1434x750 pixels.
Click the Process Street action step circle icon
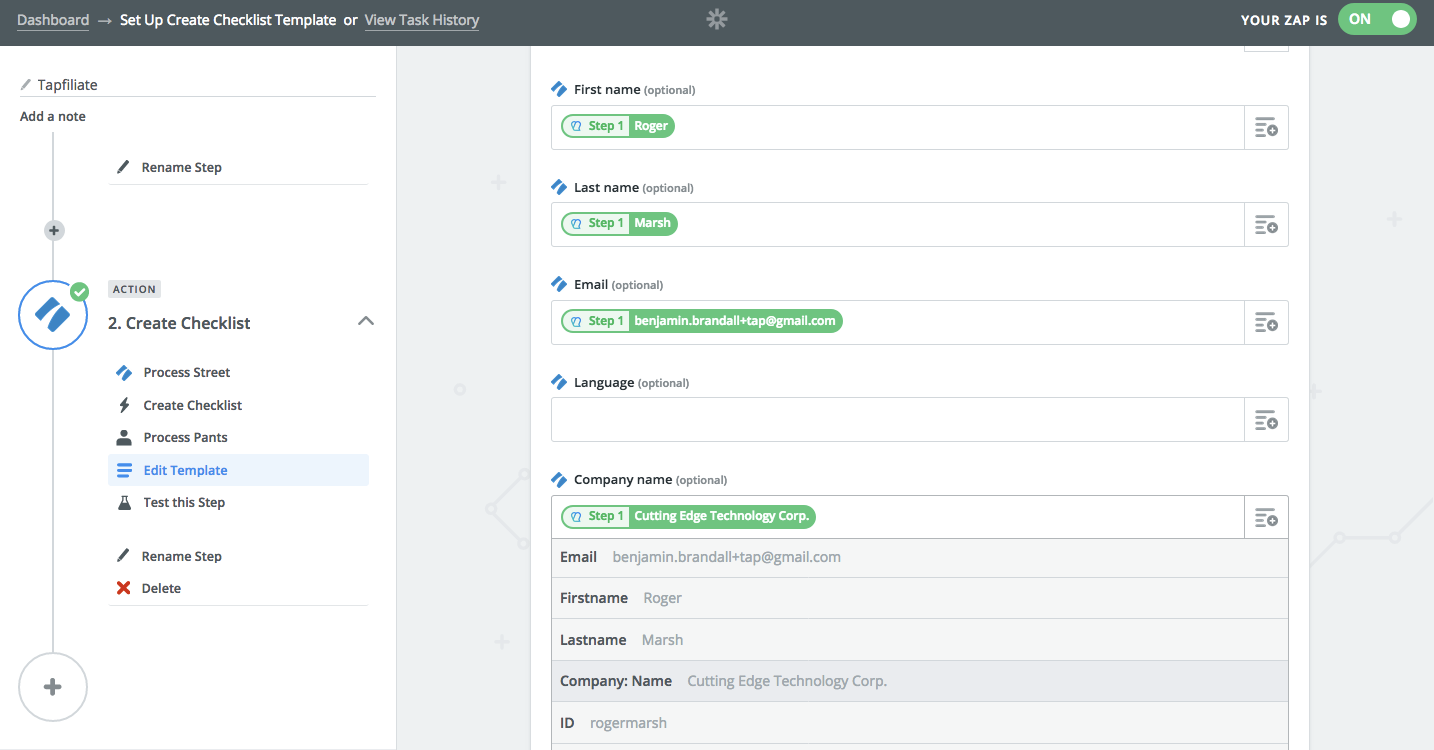[53, 315]
